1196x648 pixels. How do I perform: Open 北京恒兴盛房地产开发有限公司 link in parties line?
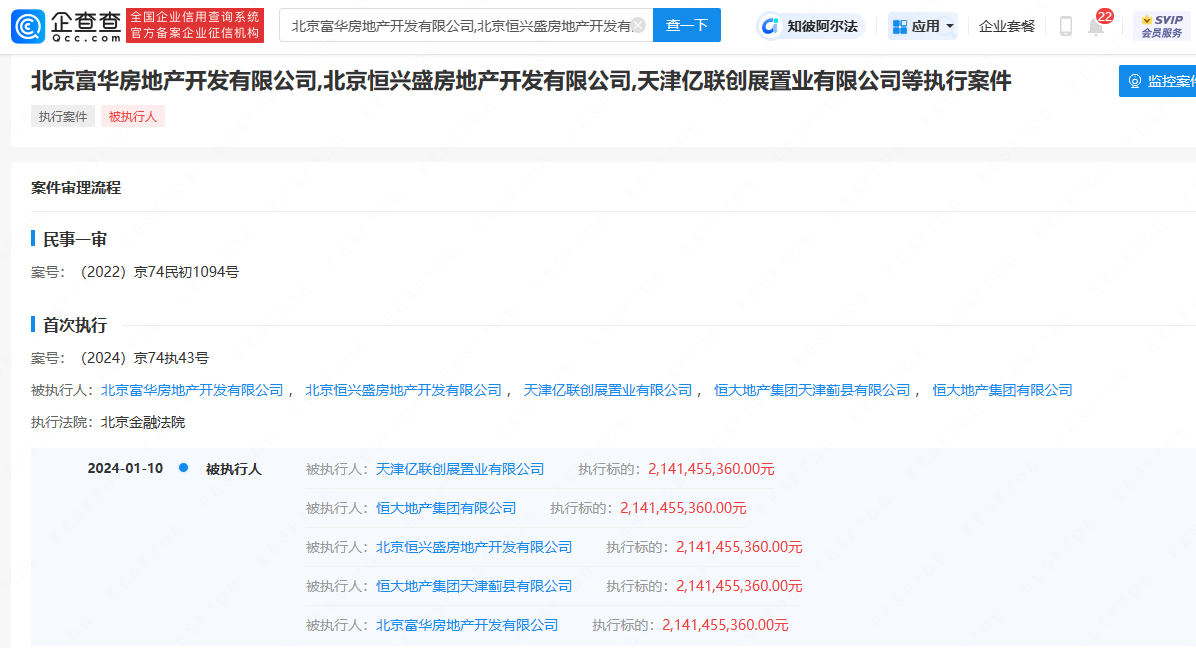pyautogui.click(x=403, y=390)
